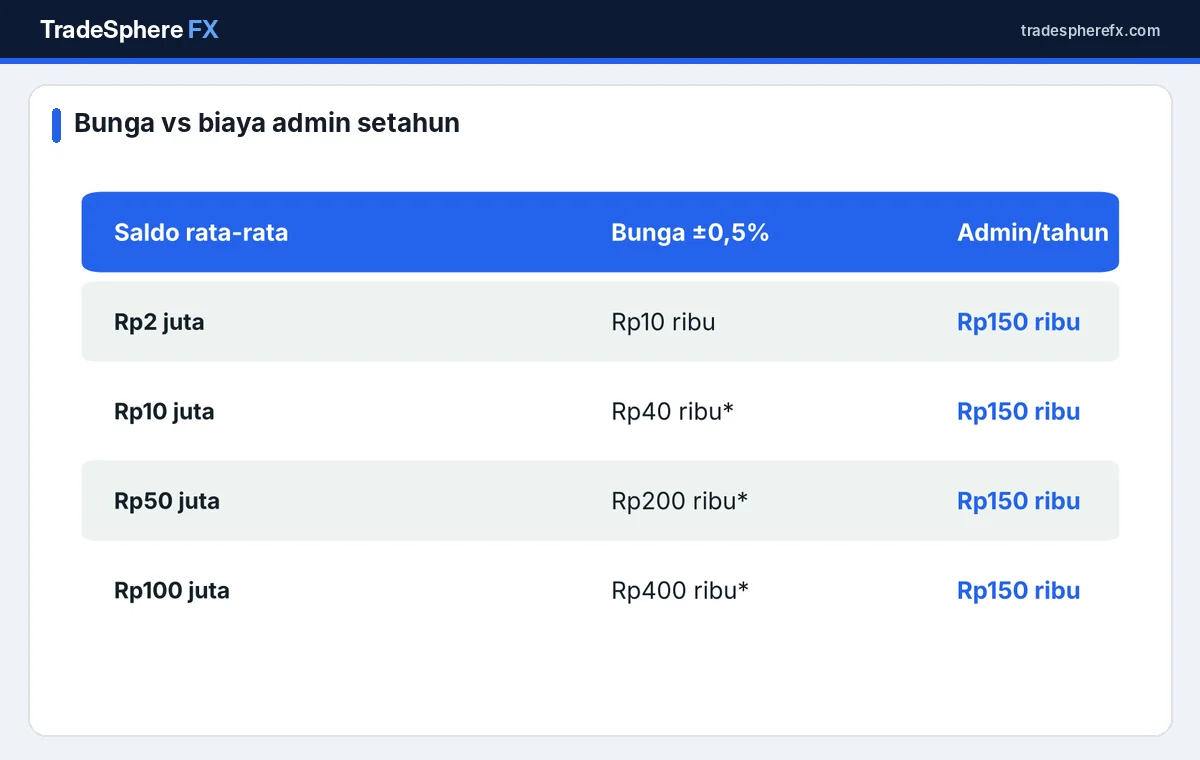Select the 'Rp40 ribu*' interest cell
This screenshot has height=760, width=1200.
coord(672,411)
